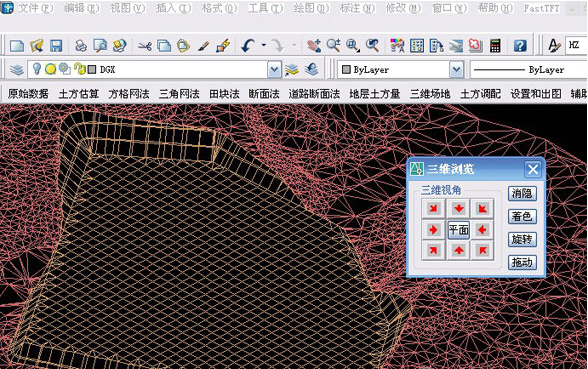Click the Save floppy disk icon
Image resolution: width=588 pixels, height=369 pixels.
point(56,46)
